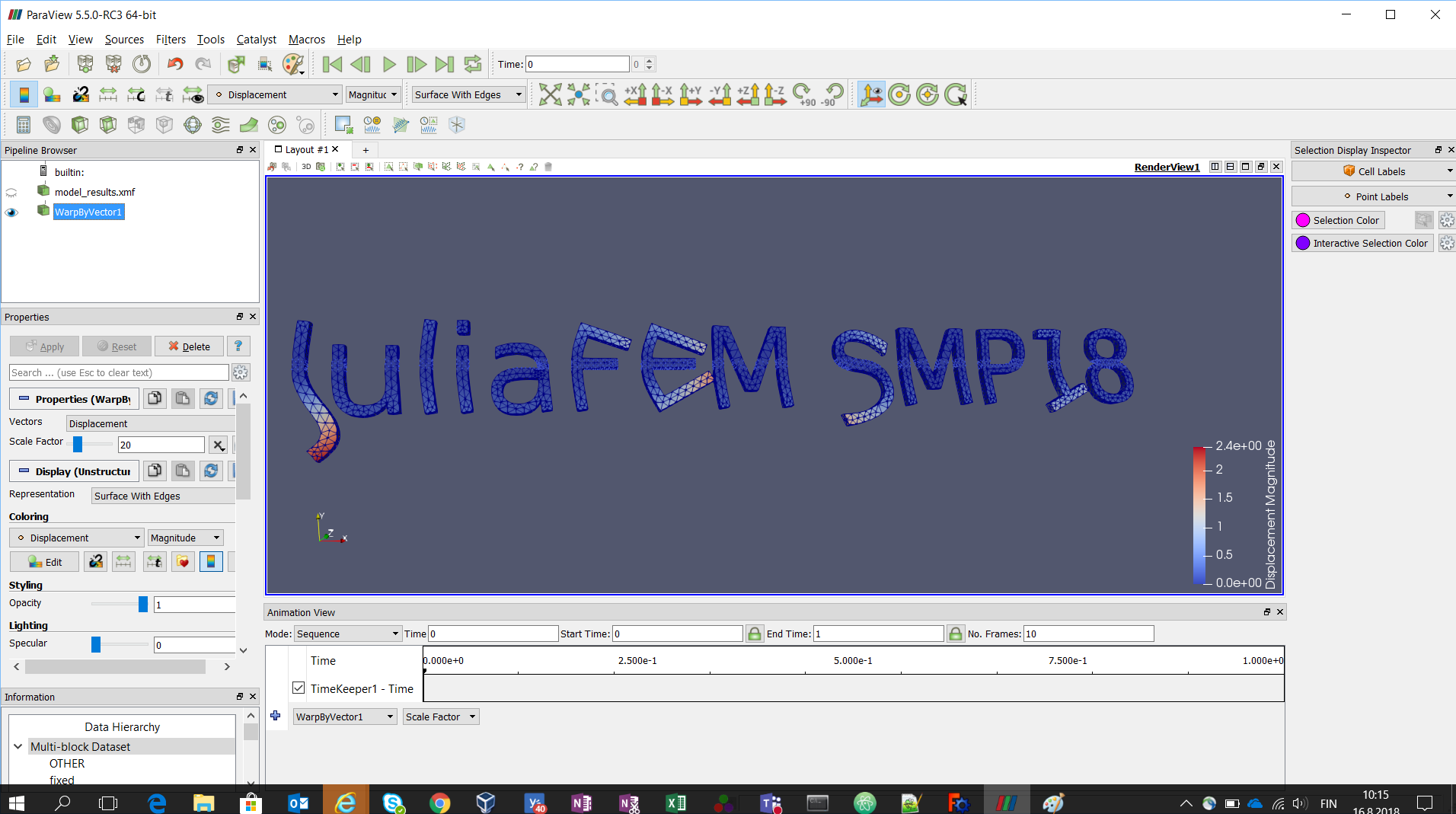The image size is (1456, 814).
Task: Click the Calculator filter icon
Action: (24, 125)
